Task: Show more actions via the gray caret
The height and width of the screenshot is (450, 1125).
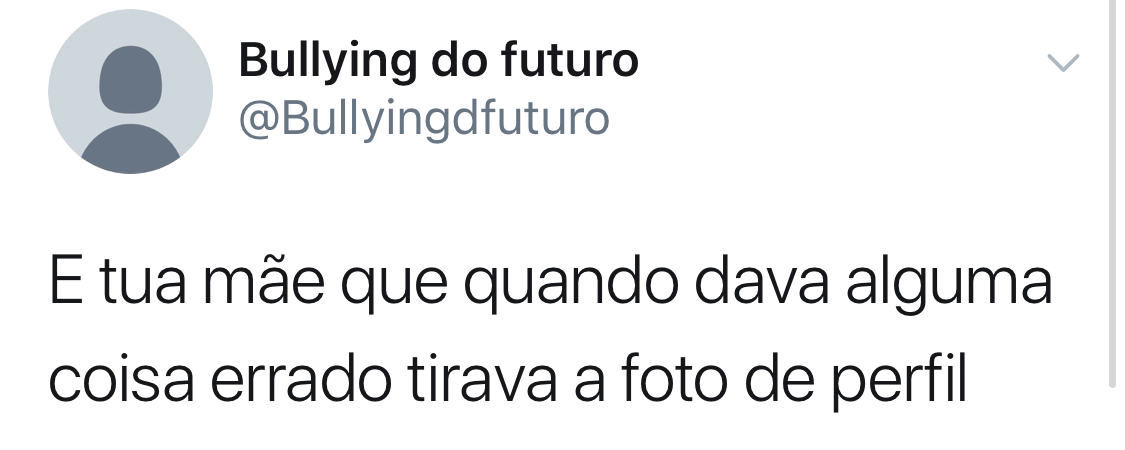Action: tap(1063, 63)
